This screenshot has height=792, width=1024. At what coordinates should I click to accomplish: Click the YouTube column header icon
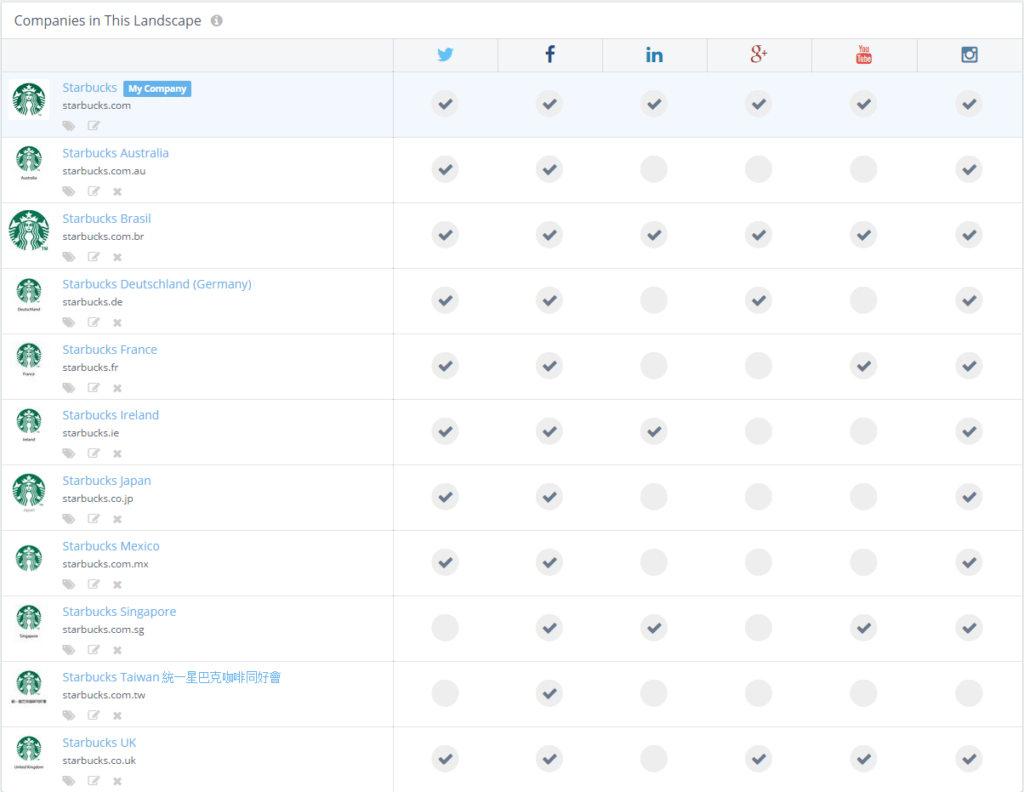[x=864, y=54]
